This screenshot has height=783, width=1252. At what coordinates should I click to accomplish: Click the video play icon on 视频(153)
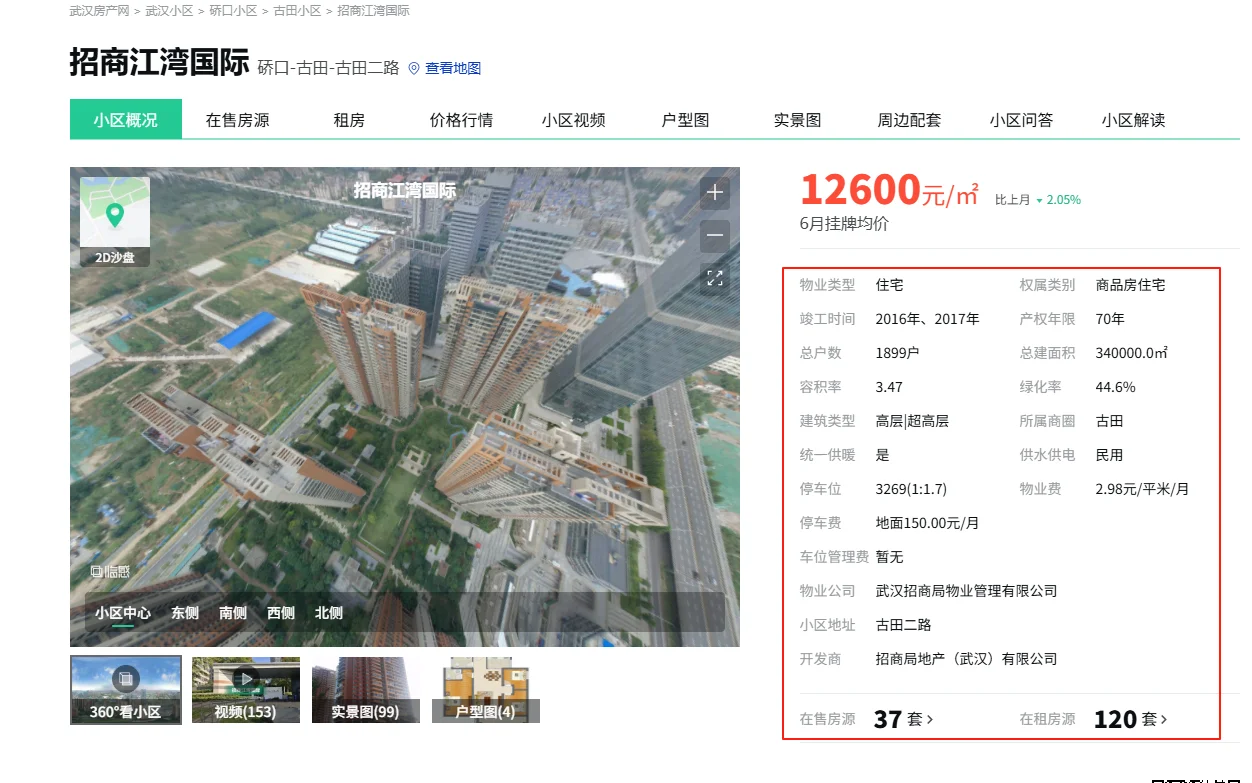(246, 679)
